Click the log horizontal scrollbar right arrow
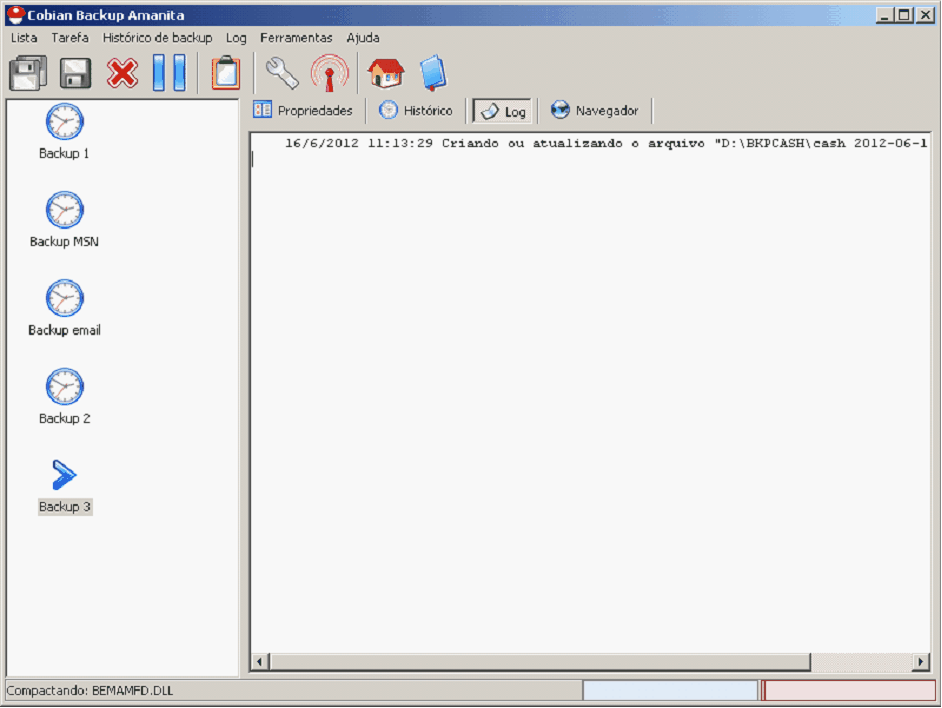The width and height of the screenshot is (942, 708). (921, 662)
